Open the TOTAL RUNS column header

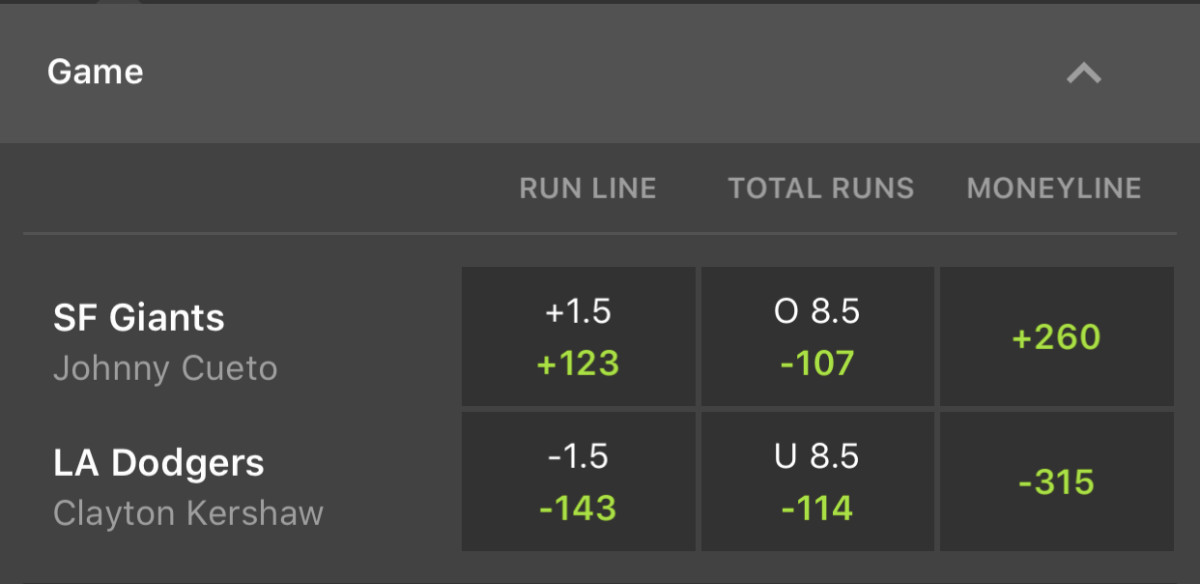821,188
